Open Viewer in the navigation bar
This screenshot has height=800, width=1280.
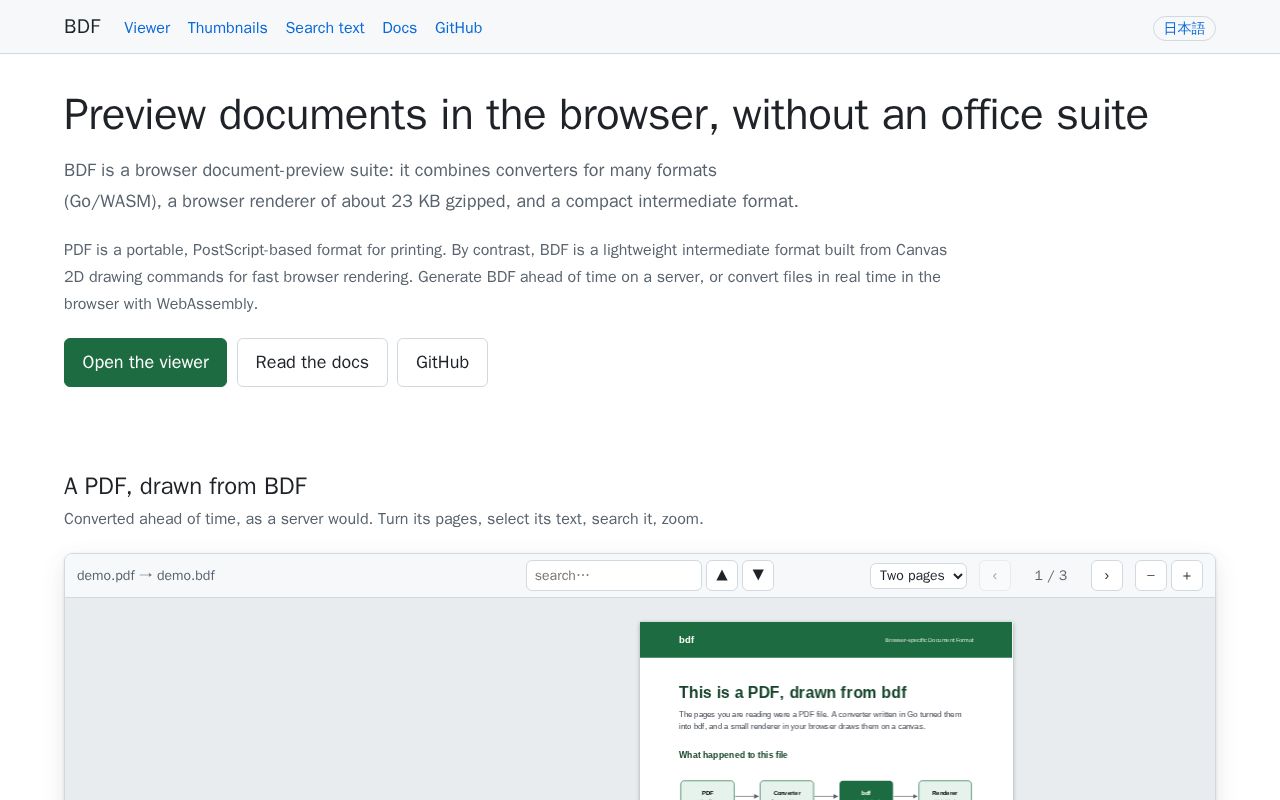(147, 28)
